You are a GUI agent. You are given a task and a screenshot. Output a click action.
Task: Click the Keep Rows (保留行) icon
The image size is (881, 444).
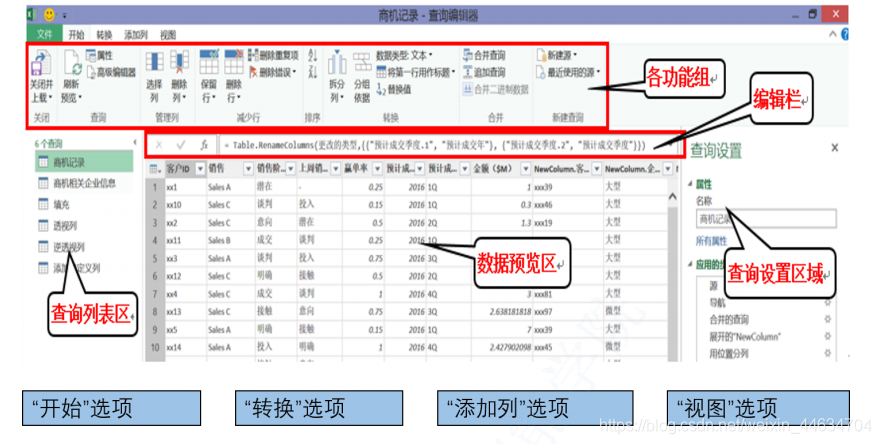pyautogui.click(x=208, y=62)
